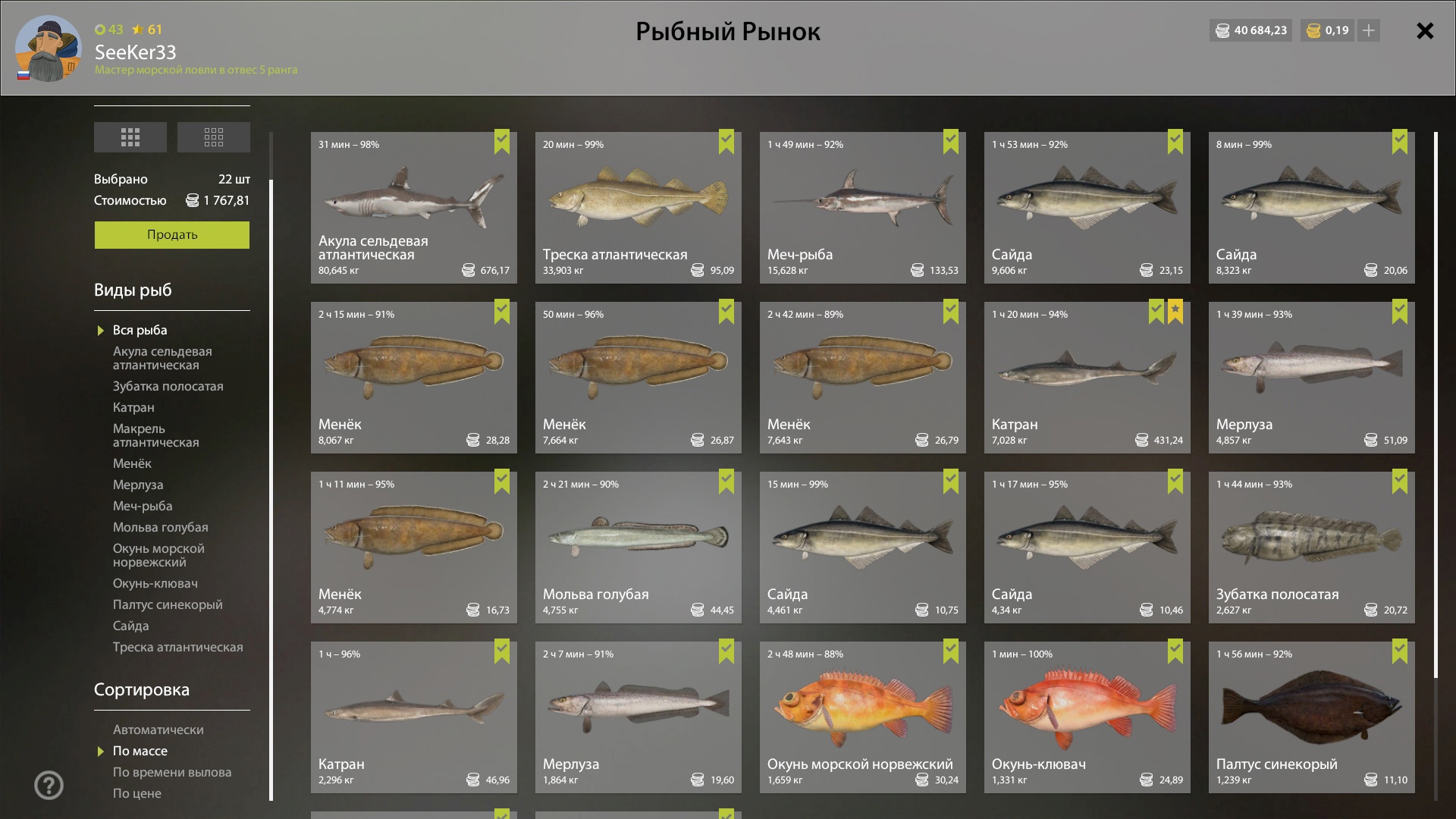Filter fish list by Сайда
Screen dimensions: 1456x819
point(130,626)
